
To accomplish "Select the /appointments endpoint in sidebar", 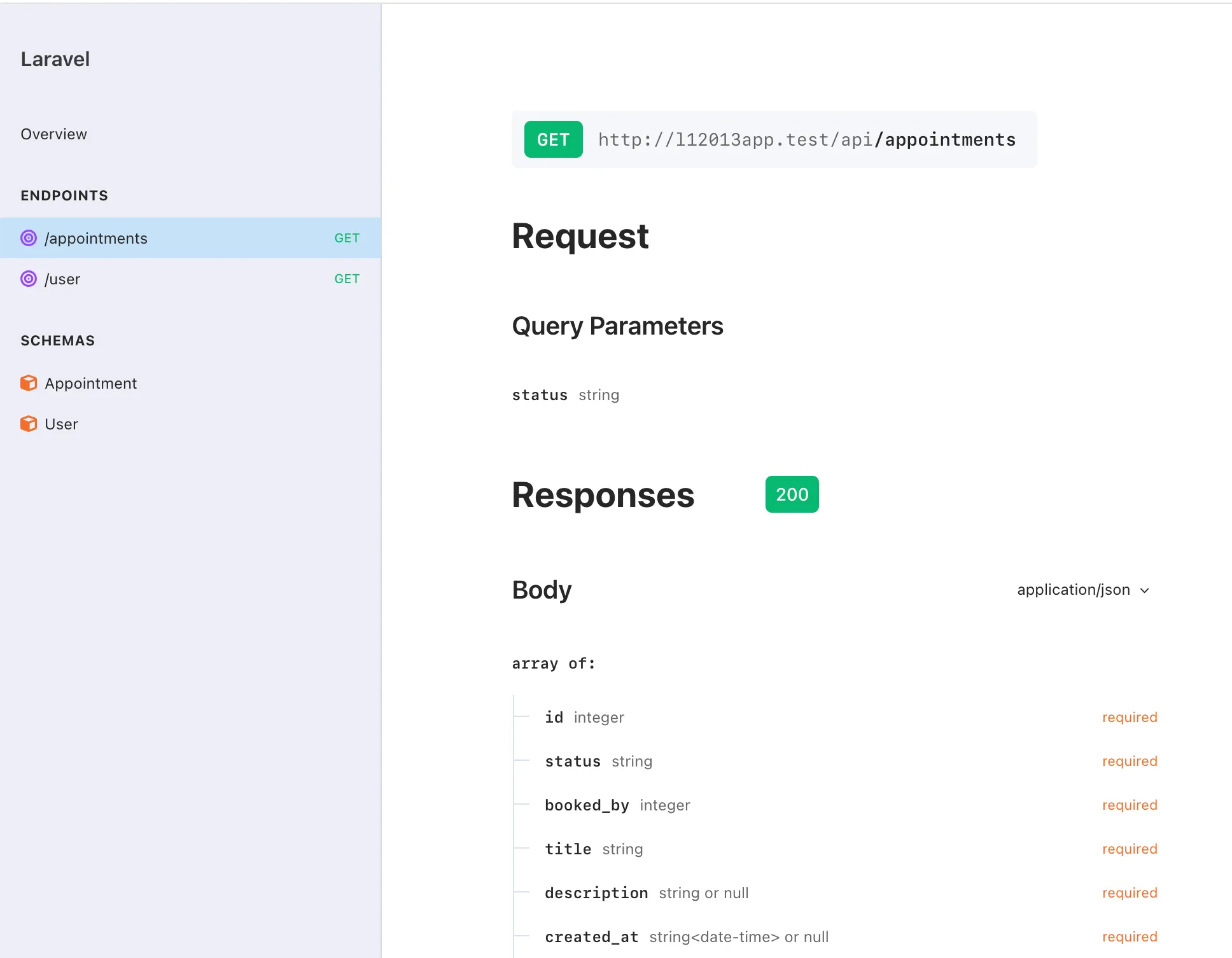I will pos(96,238).
